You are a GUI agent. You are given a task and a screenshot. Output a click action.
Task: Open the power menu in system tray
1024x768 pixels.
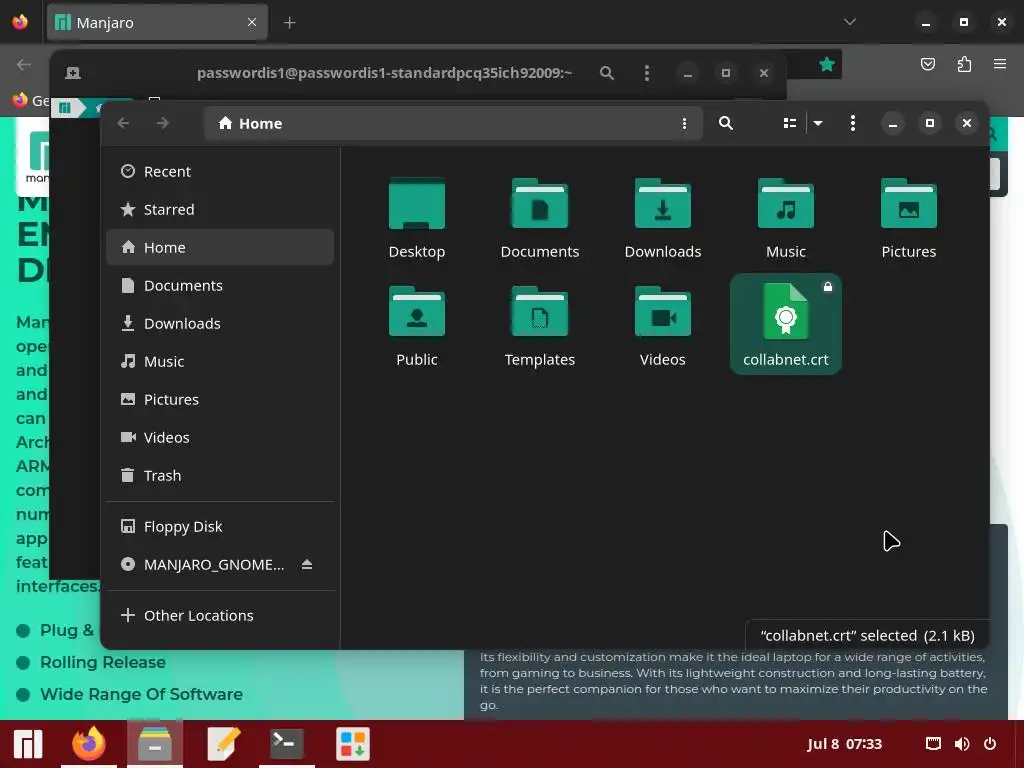[x=990, y=744]
